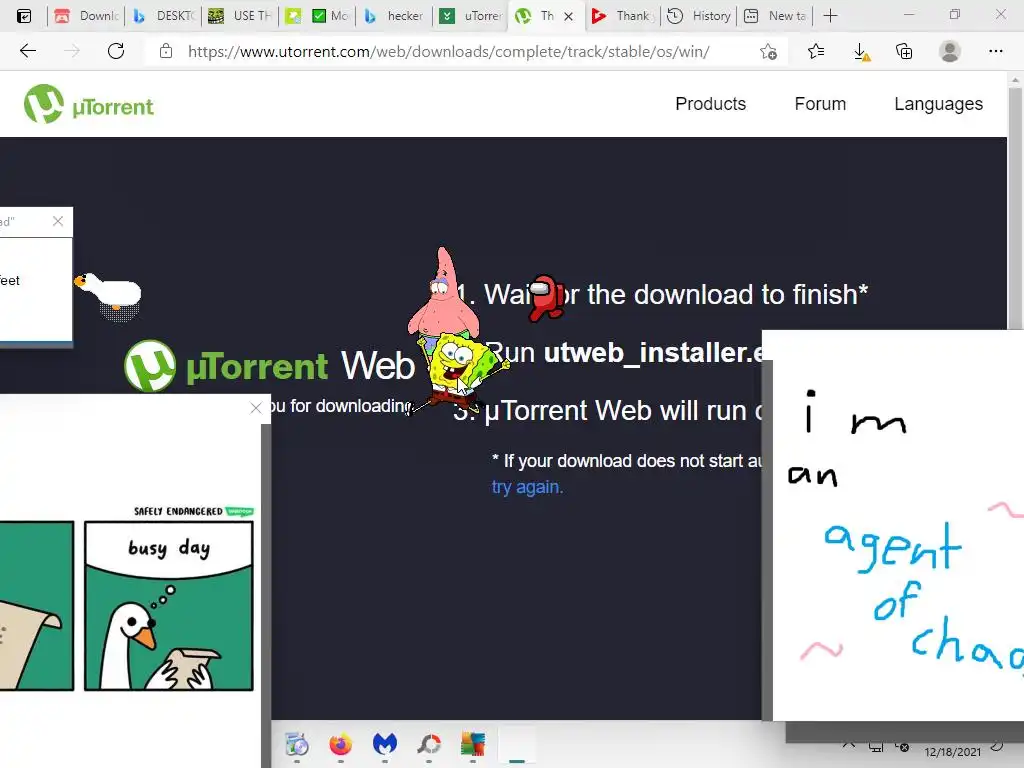Image resolution: width=1024 pixels, height=768 pixels.
Task: Click the active taskbar app with teal underline
Action: tap(517, 746)
